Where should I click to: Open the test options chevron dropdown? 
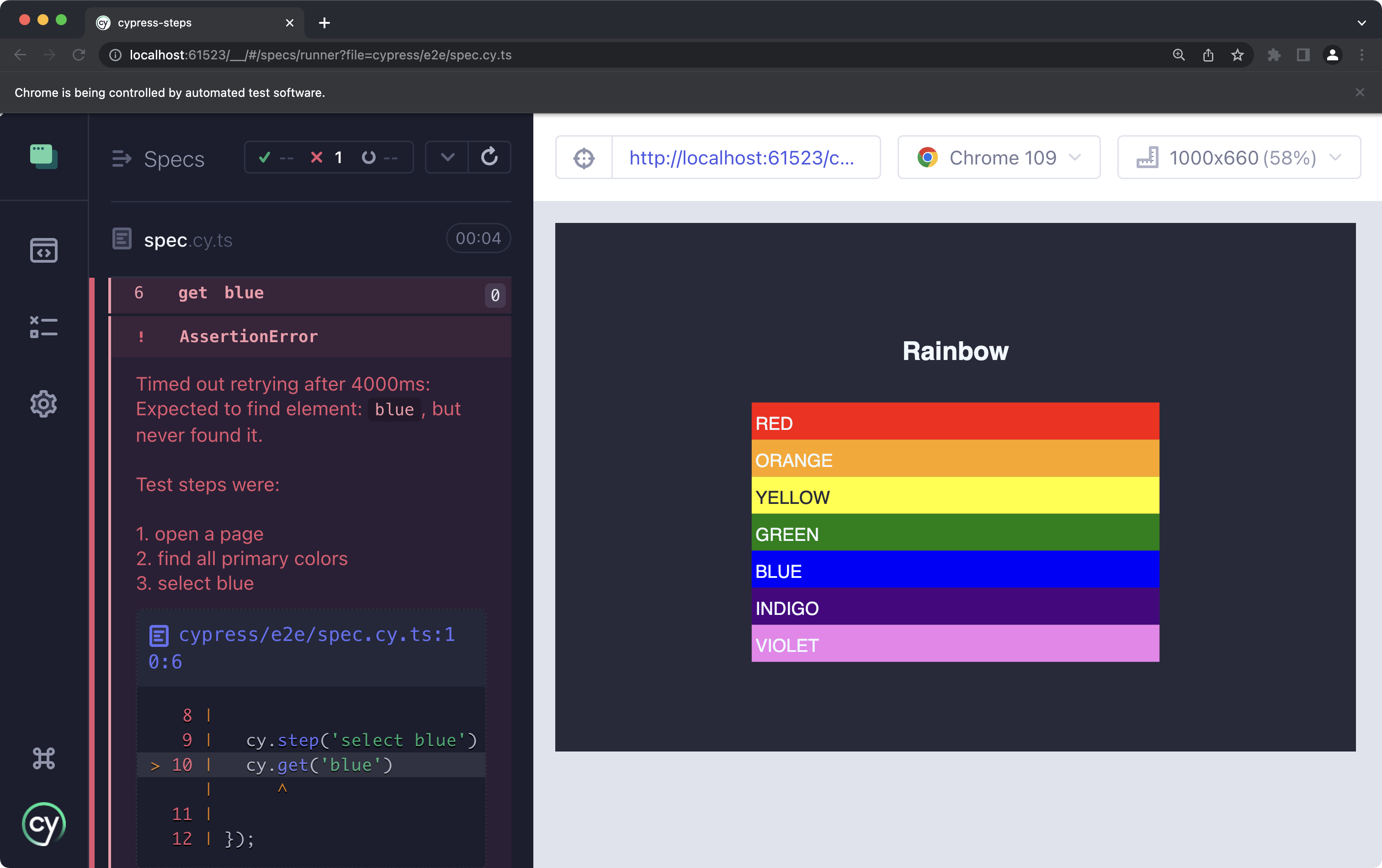(x=447, y=157)
